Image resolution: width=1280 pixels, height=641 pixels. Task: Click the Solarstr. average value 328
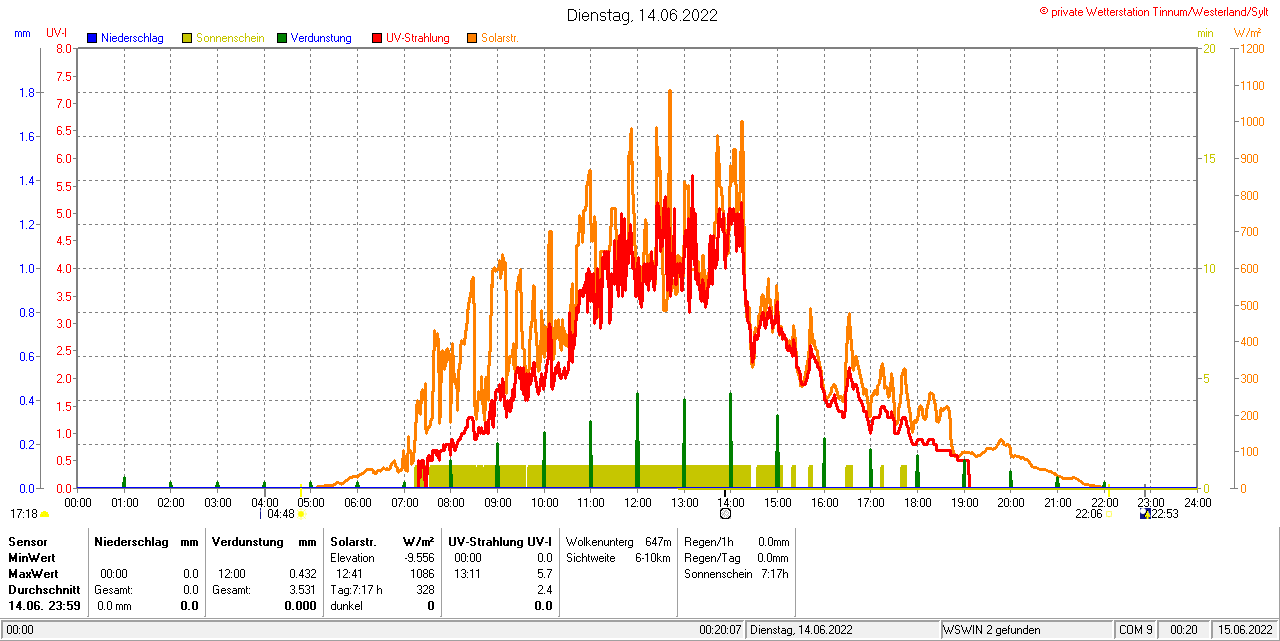click(426, 590)
